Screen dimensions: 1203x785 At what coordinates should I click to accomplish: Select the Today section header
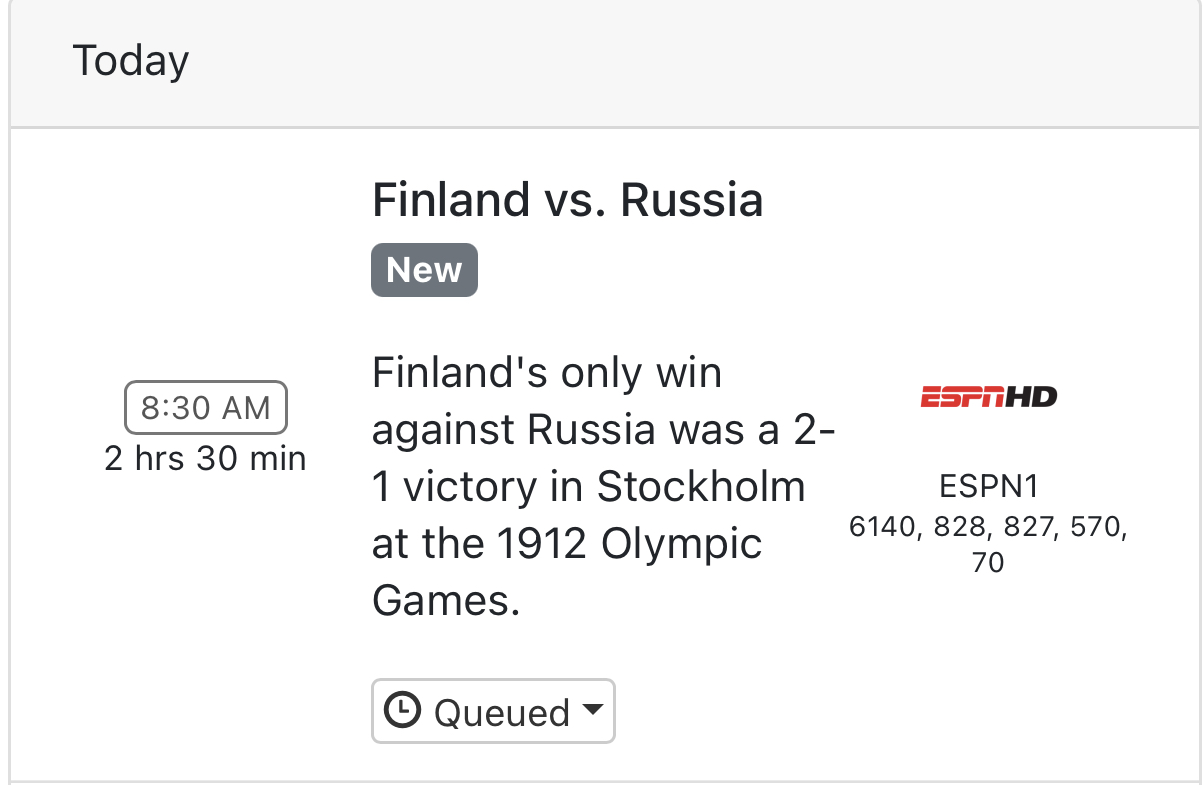coord(131,62)
